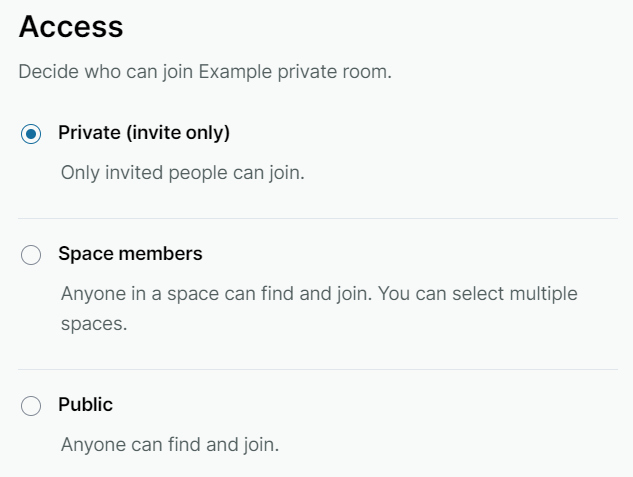Screen dimensions: 633x477
Task: Click the 'Space members' label text
Action: coord(130,254)
